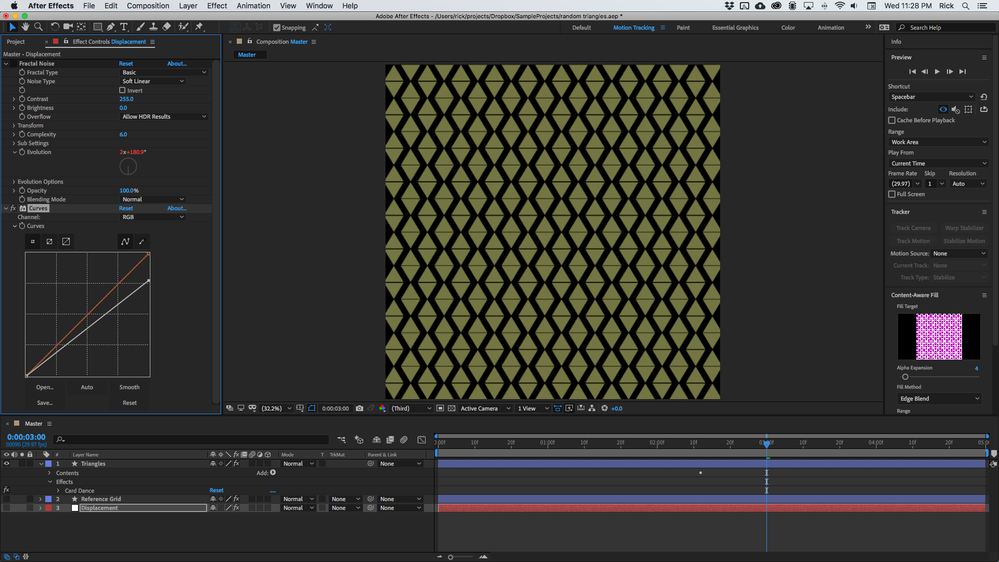The width and height of the screenshot is (999, 562).
Task: Select the Hand tool in toolbar
Action: [25, 27]
